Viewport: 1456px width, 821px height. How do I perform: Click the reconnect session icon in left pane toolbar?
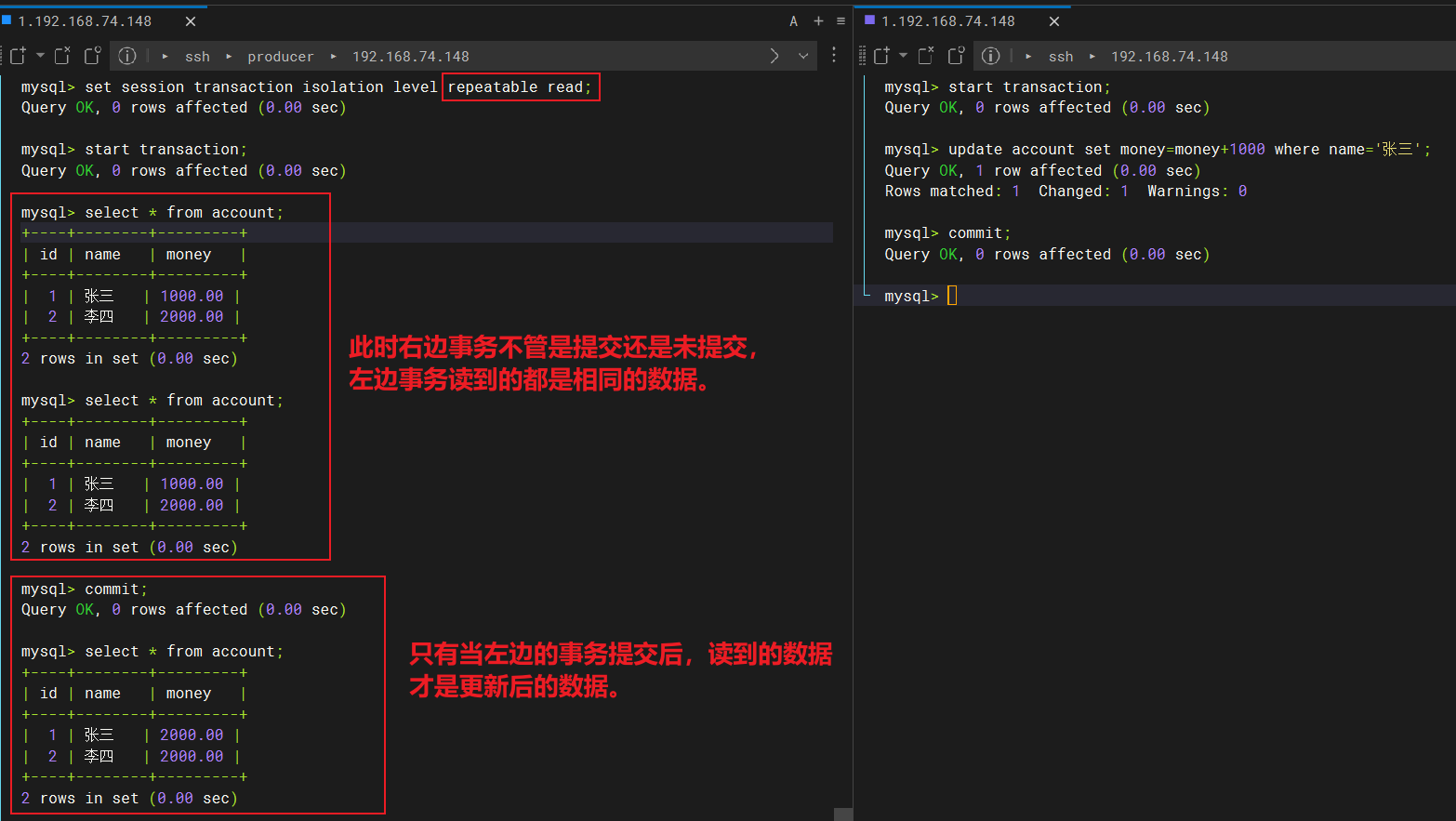point(92,56)
